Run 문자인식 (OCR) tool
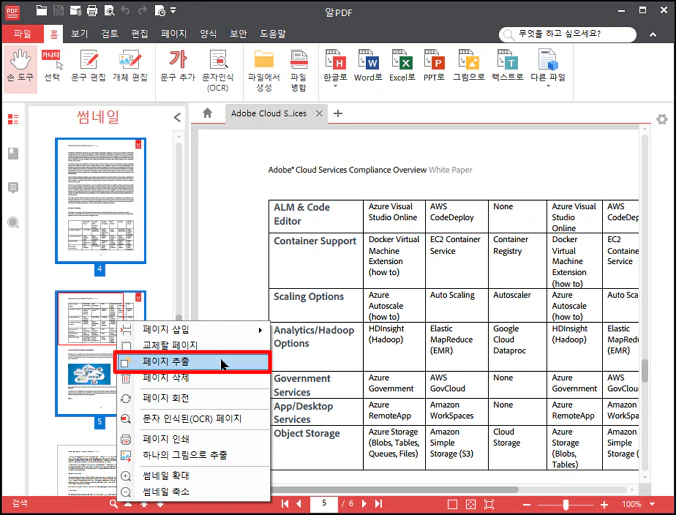 coord(218,71)
